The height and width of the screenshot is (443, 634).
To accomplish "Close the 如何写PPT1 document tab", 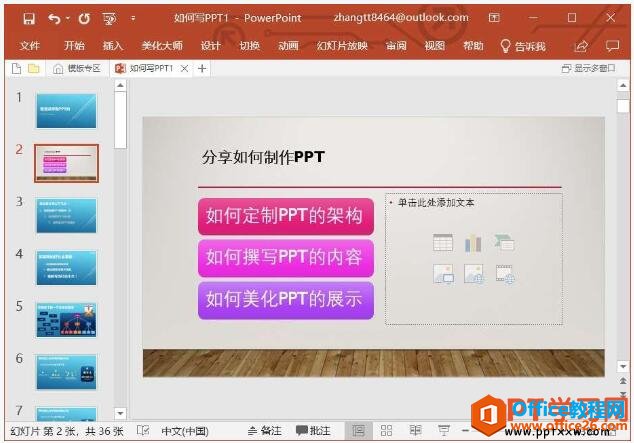I will 184,69.
